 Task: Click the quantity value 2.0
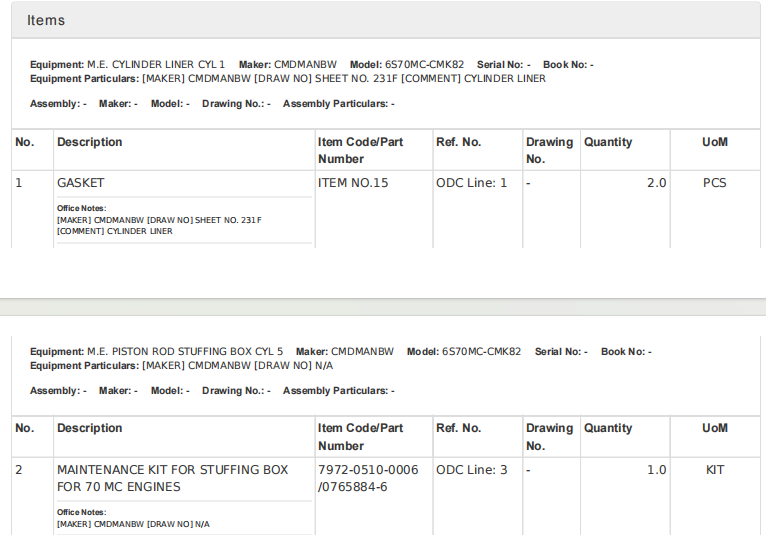[656, 183]
